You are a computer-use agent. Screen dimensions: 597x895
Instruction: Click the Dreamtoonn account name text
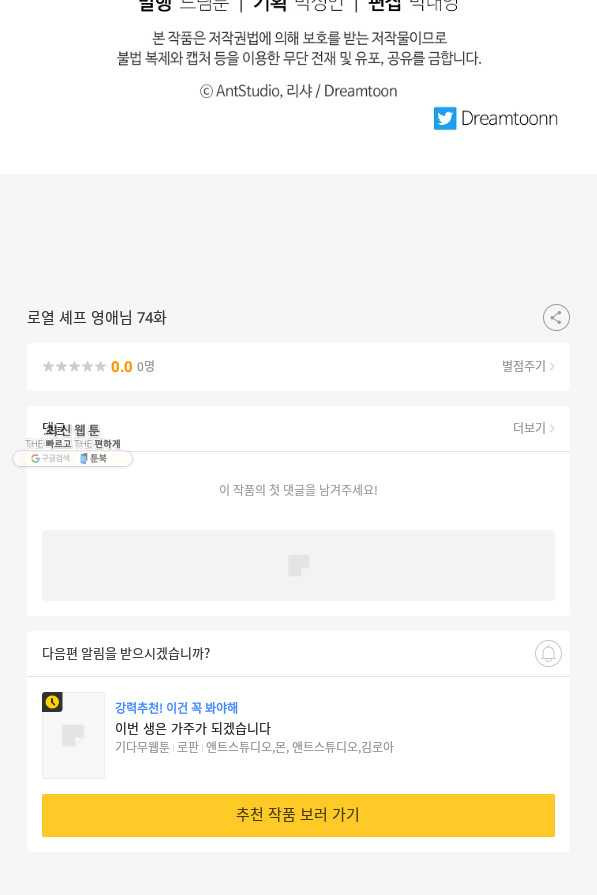[x=509, y=119]
